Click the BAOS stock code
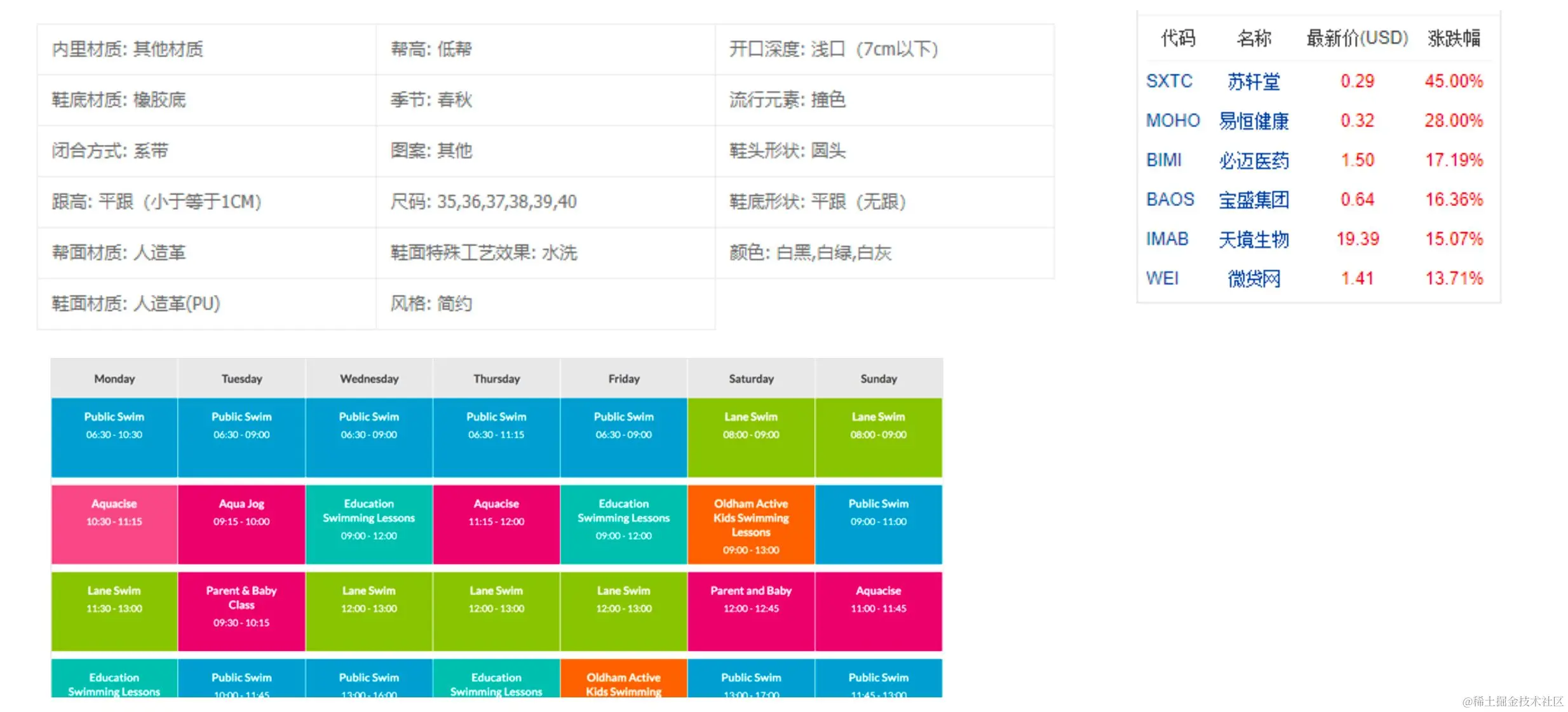Screen dimensions: 1568x712 (x=1170, y=200)
